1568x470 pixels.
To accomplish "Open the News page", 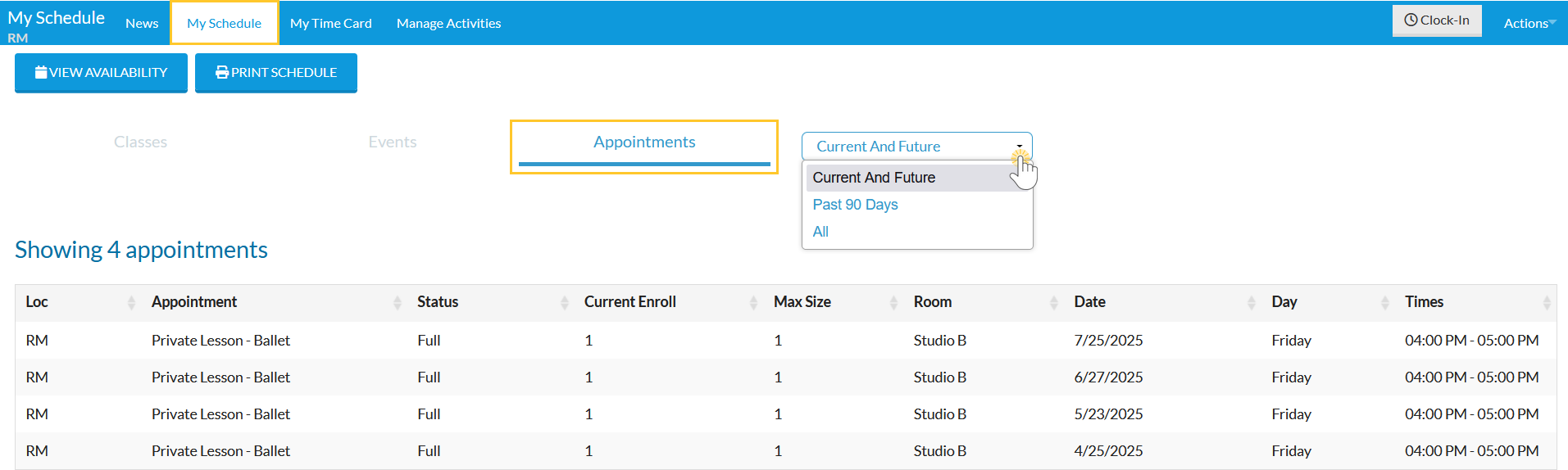I will (142, 24).
